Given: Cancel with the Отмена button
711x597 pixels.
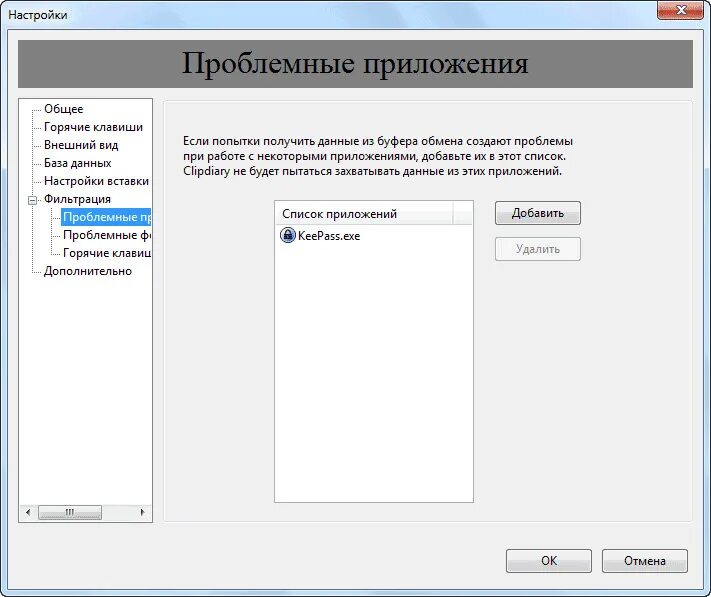Looking at the screenshot, I should (x=644, y=561).
